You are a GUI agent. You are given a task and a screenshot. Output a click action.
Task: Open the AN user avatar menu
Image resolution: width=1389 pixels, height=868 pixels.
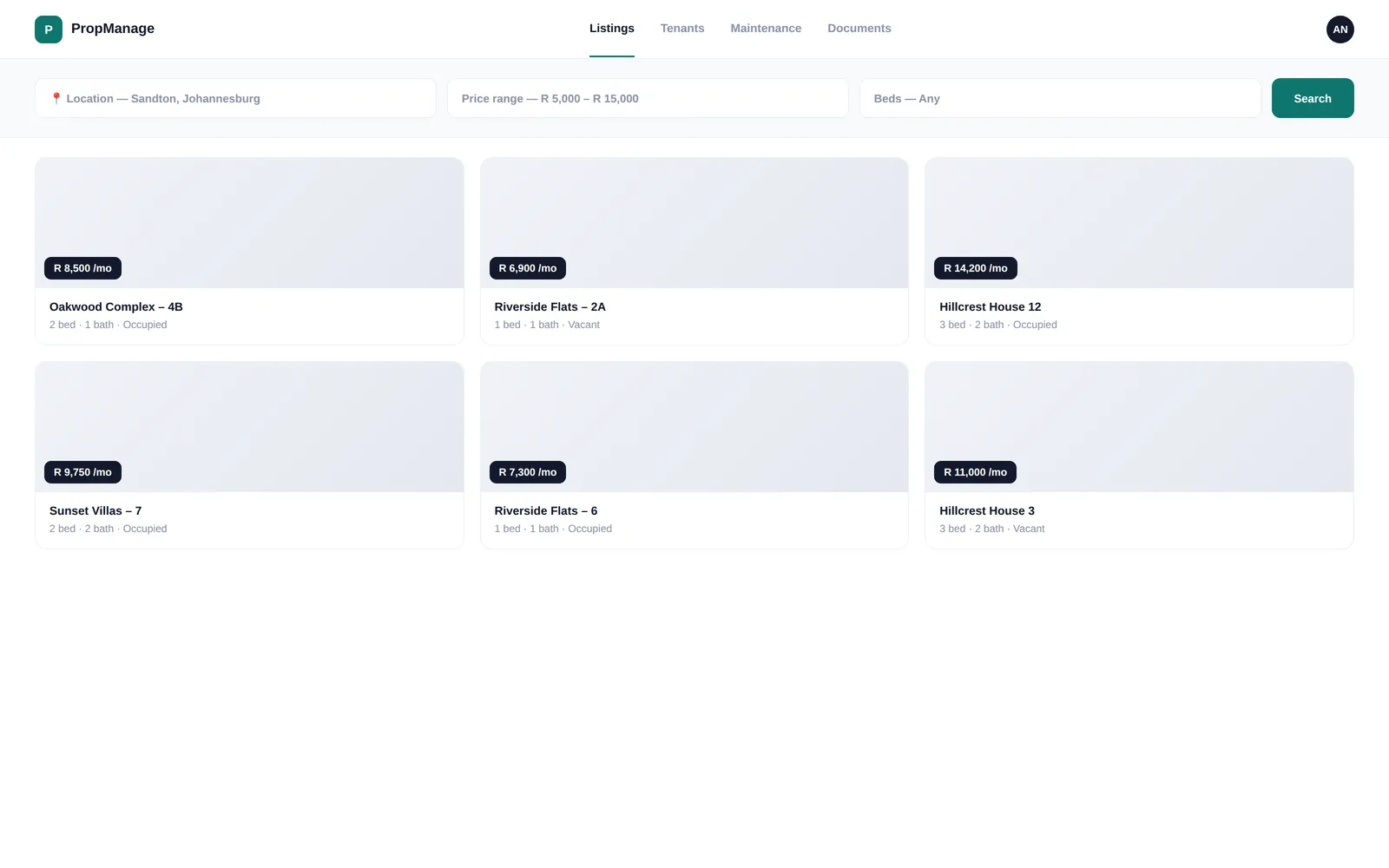(x=1340, y=30)
